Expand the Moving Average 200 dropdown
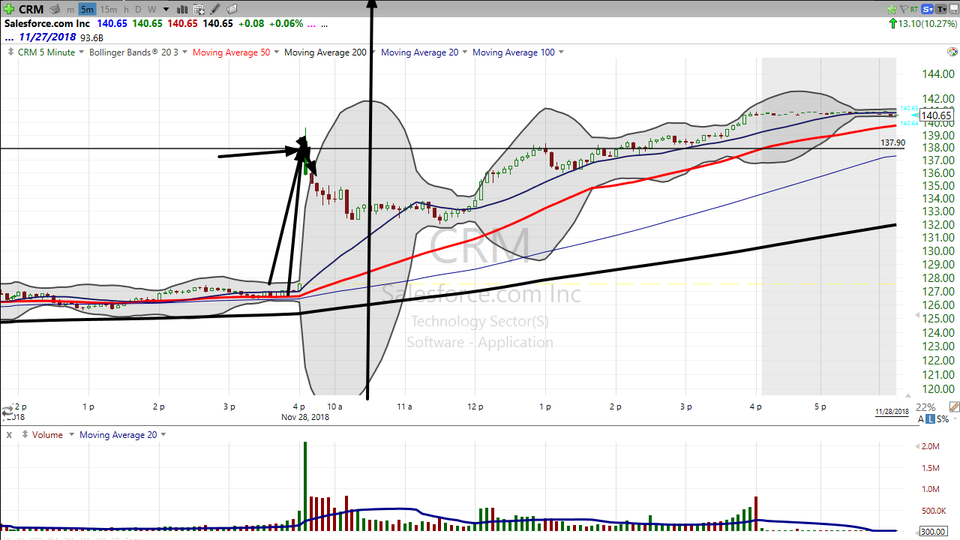This screenshot has width=960, height=540. (x=372, y=52)
